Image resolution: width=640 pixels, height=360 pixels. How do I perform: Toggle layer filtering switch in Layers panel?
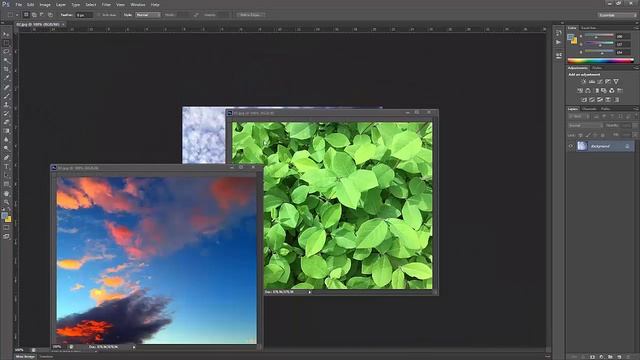[x=635, y=117]
